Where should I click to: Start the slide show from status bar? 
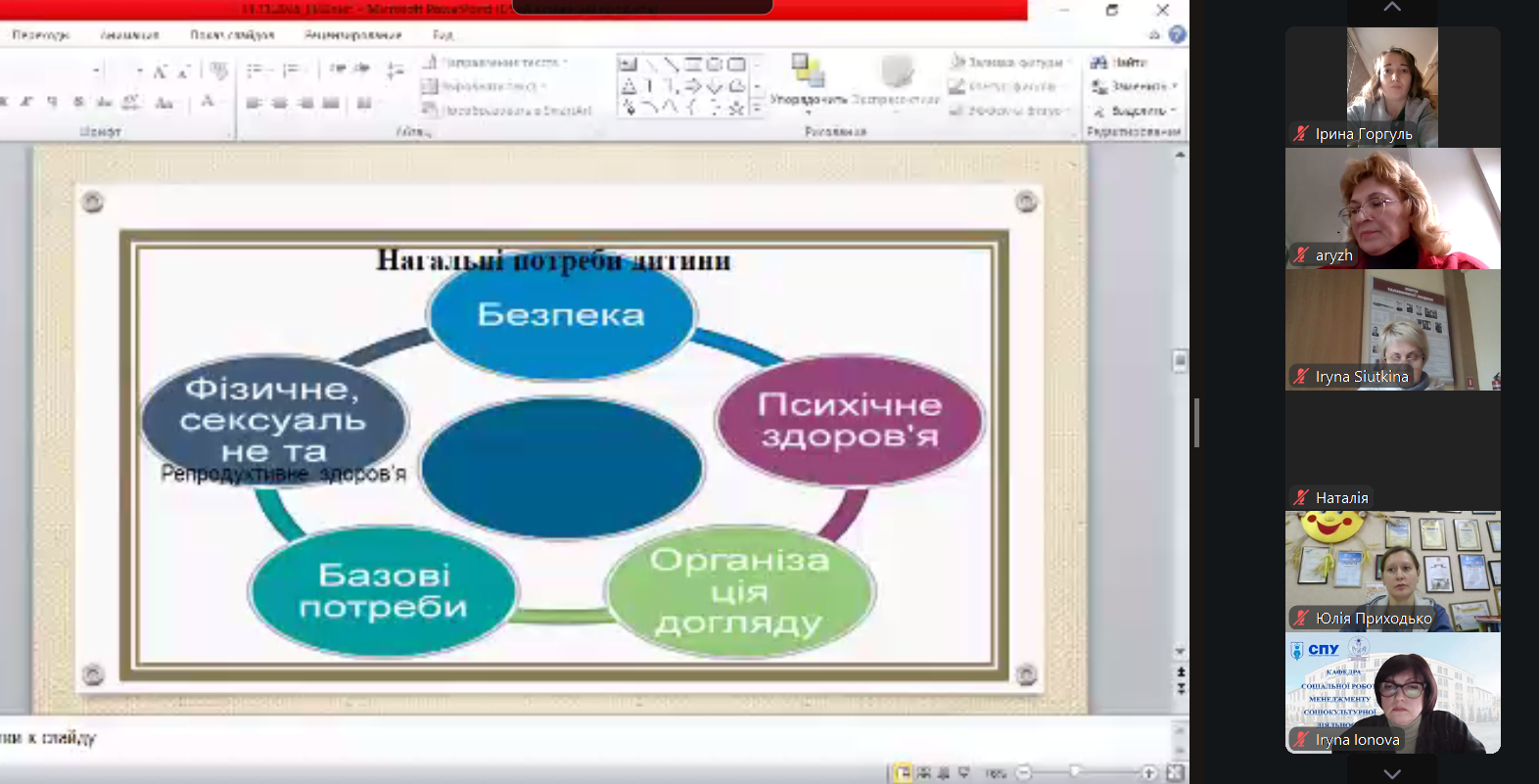tap(964, 773)
